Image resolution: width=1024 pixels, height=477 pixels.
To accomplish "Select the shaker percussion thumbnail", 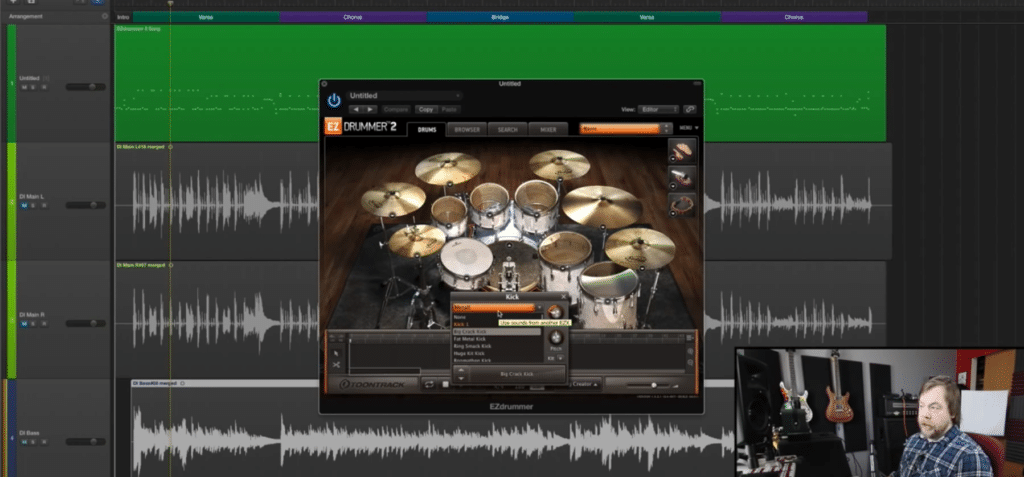I will [x=682, y=178].
